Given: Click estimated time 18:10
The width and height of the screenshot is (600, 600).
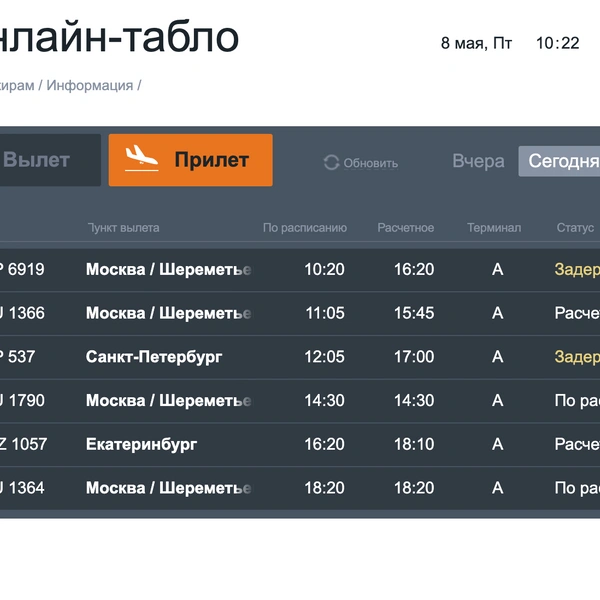Looking at the screenshot, I should [x=414, y=444].
